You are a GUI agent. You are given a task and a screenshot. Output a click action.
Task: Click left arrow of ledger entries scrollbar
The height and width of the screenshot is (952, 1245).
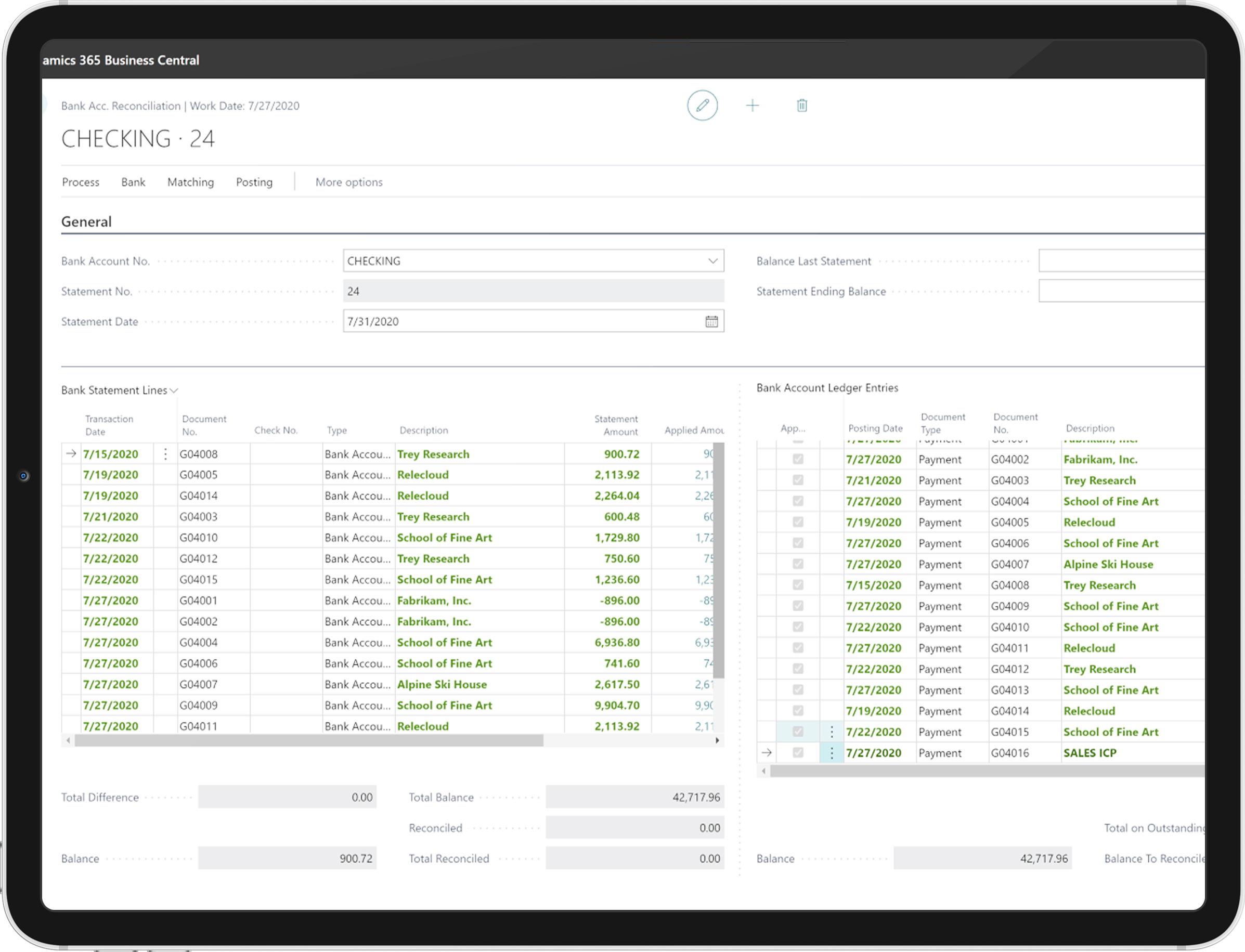pos(763,771)
